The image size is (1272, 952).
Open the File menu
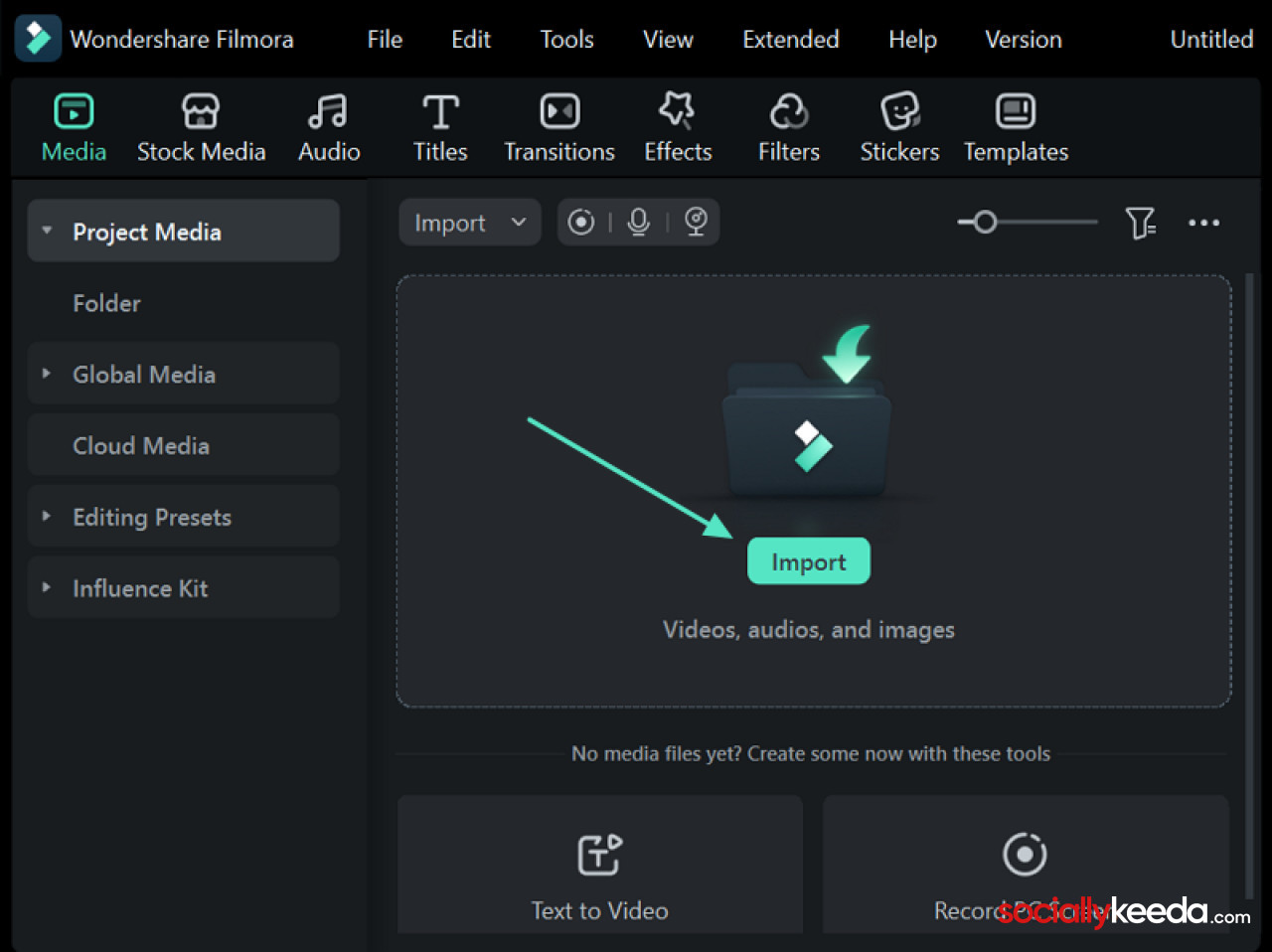coord(385,39)
